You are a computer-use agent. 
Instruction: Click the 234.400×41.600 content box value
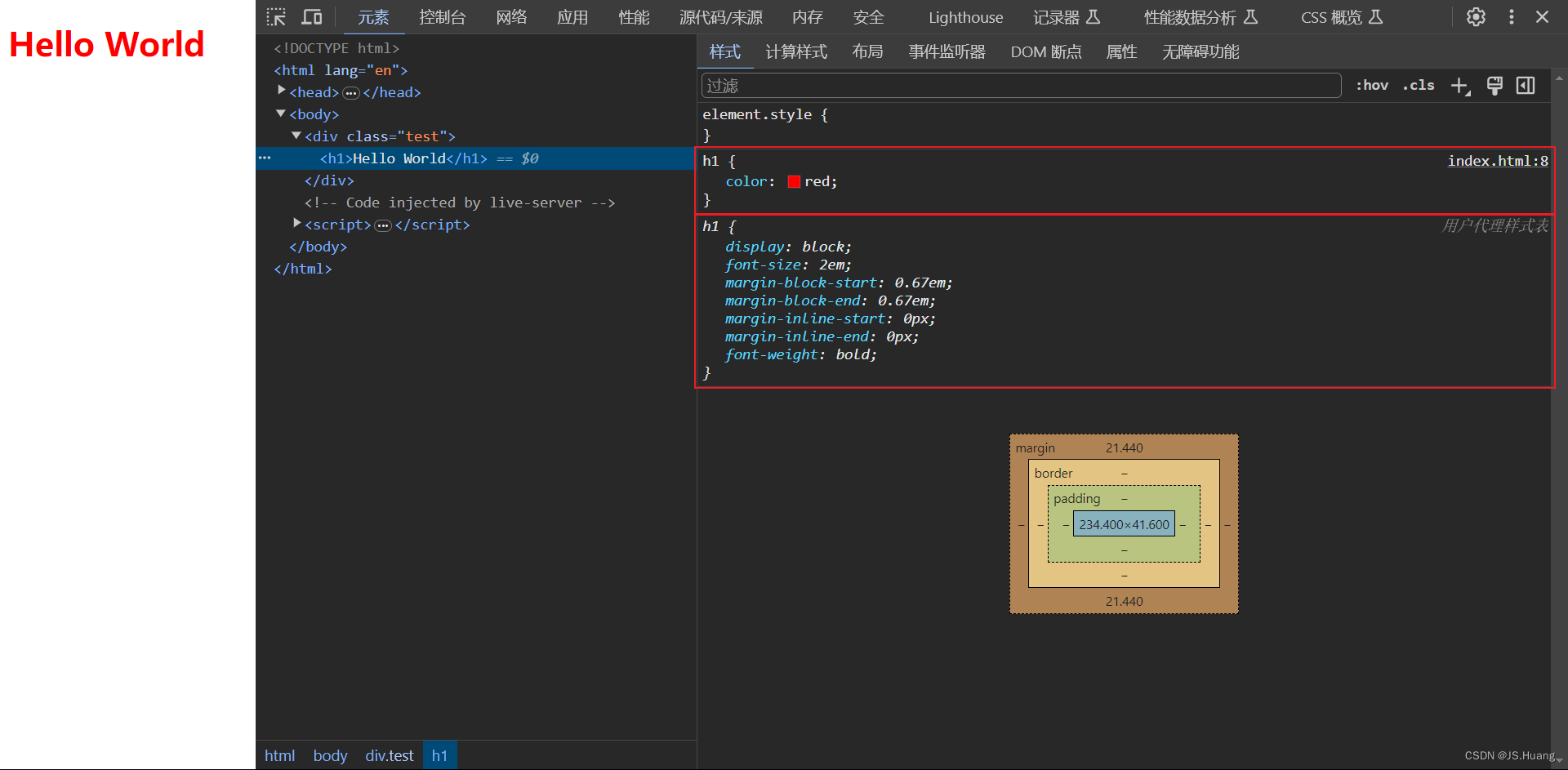[x=1124, y=524]
